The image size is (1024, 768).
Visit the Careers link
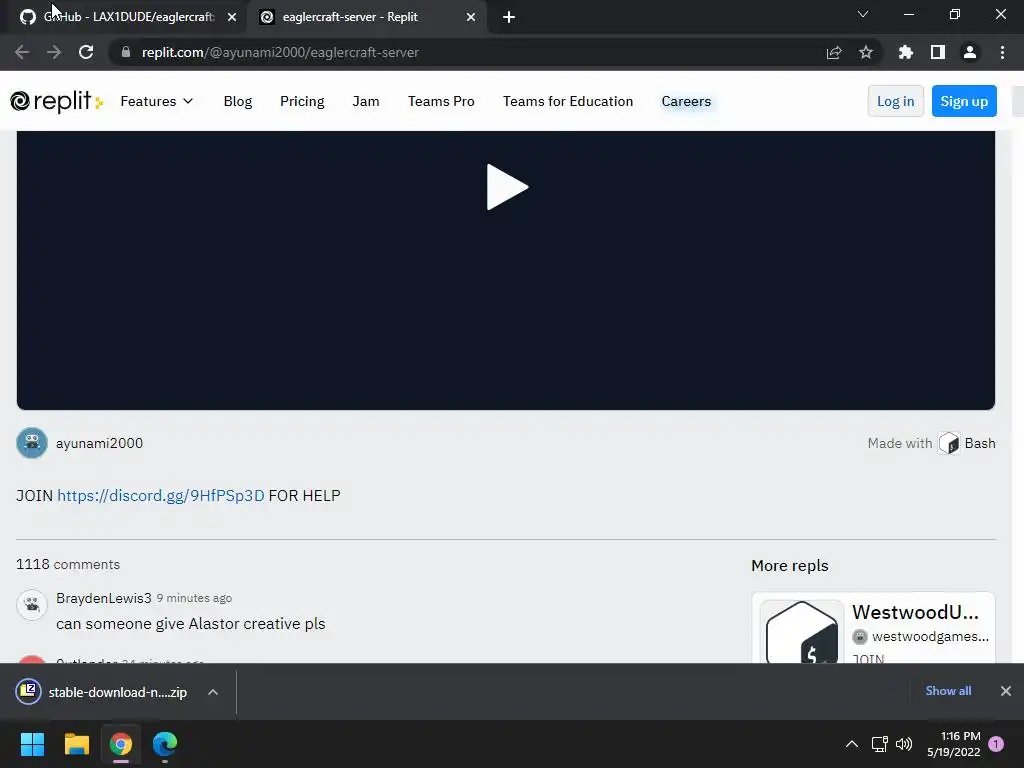[686, 101]
